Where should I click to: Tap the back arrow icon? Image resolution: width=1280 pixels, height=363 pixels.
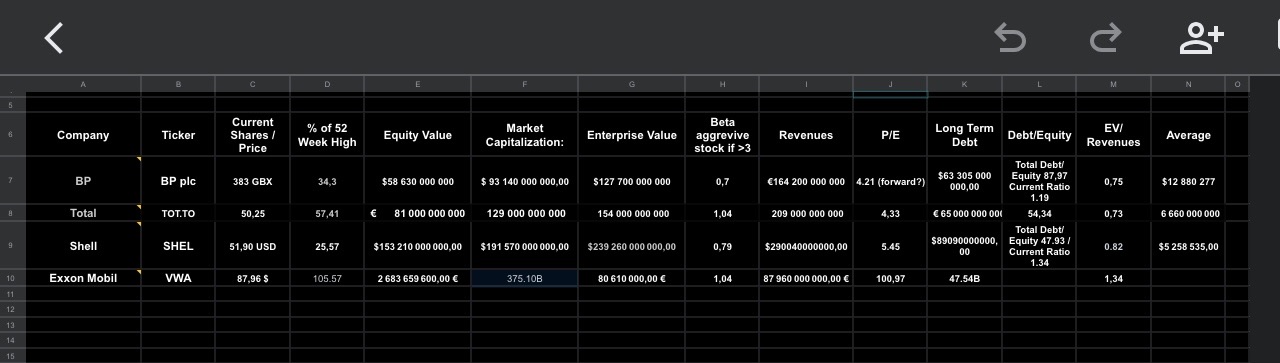coord(54,38)
